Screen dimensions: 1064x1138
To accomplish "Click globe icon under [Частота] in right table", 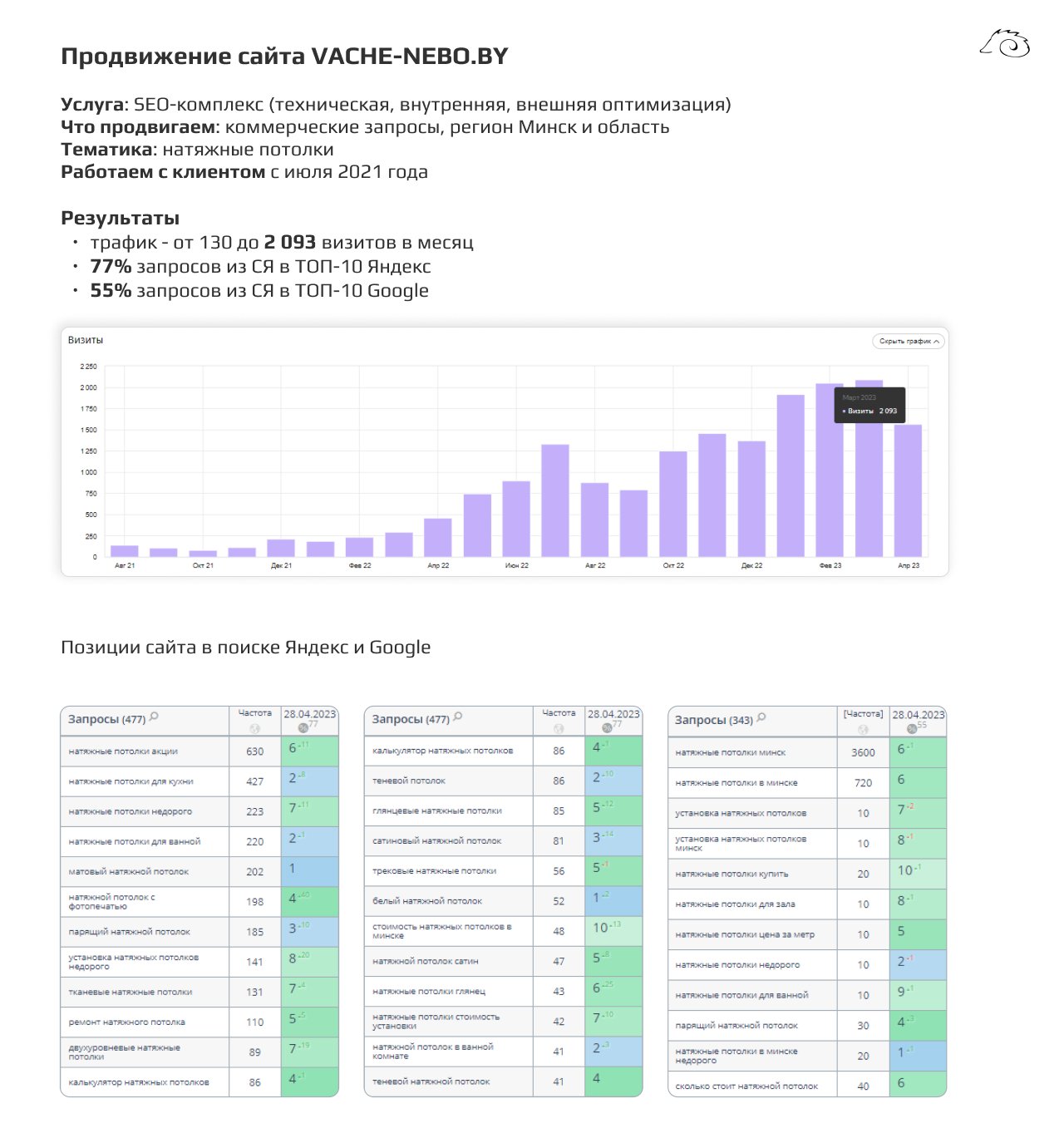I will pos(863,730).
